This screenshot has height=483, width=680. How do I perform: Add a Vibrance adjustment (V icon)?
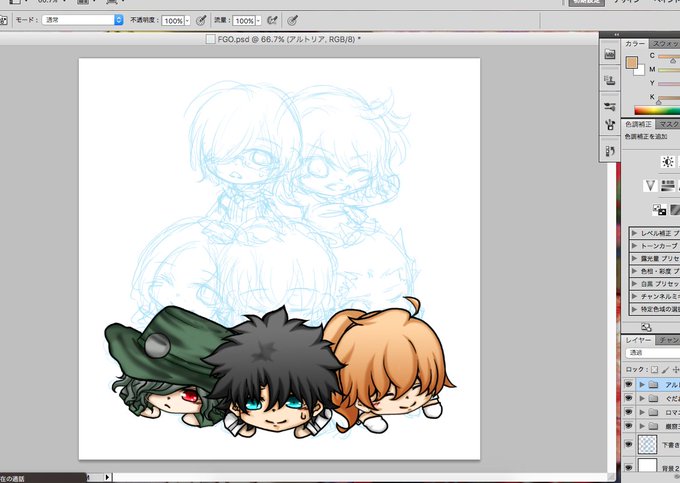click(x=650, y=186)
